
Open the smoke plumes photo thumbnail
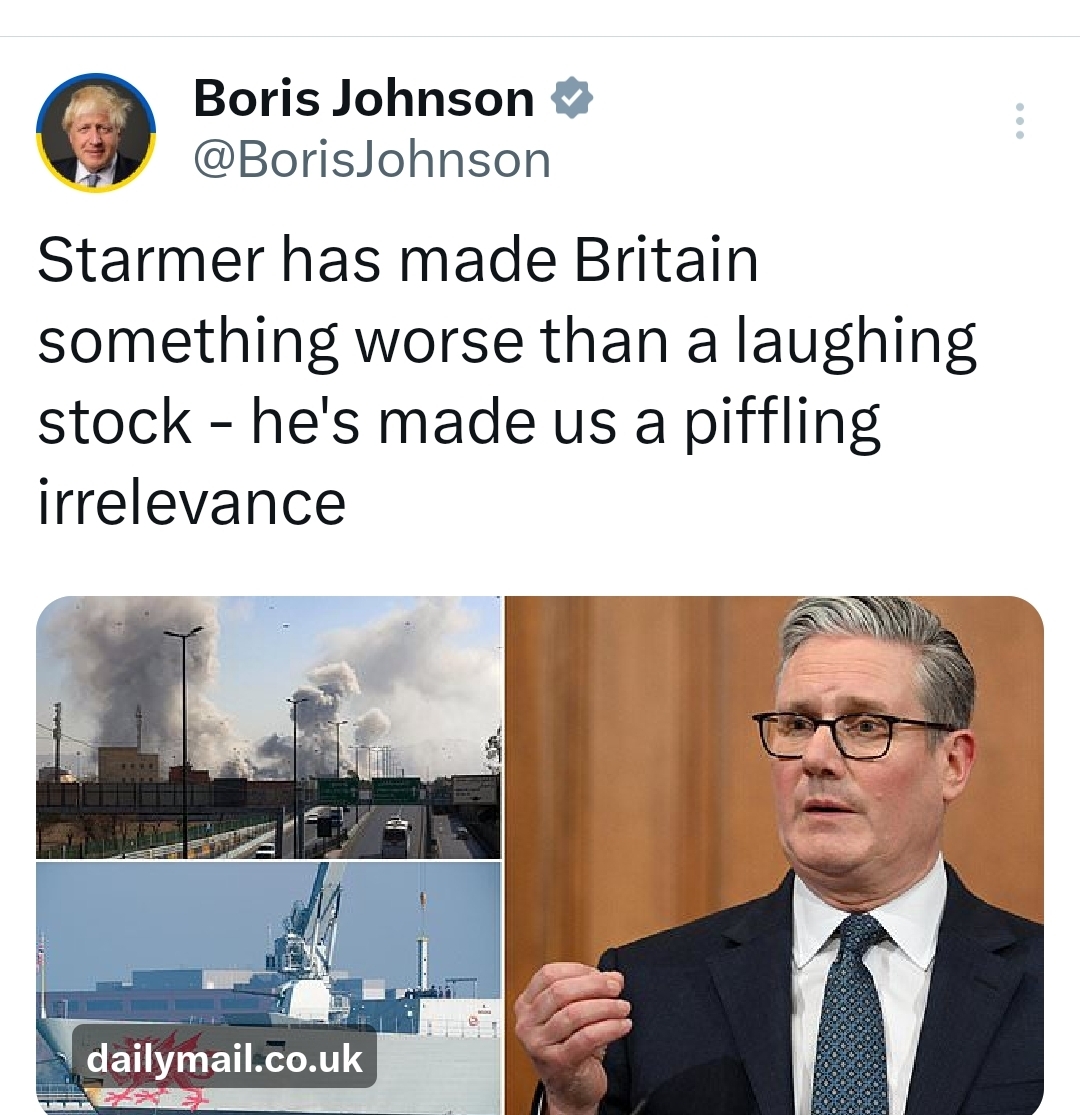(x=268, y=727)
